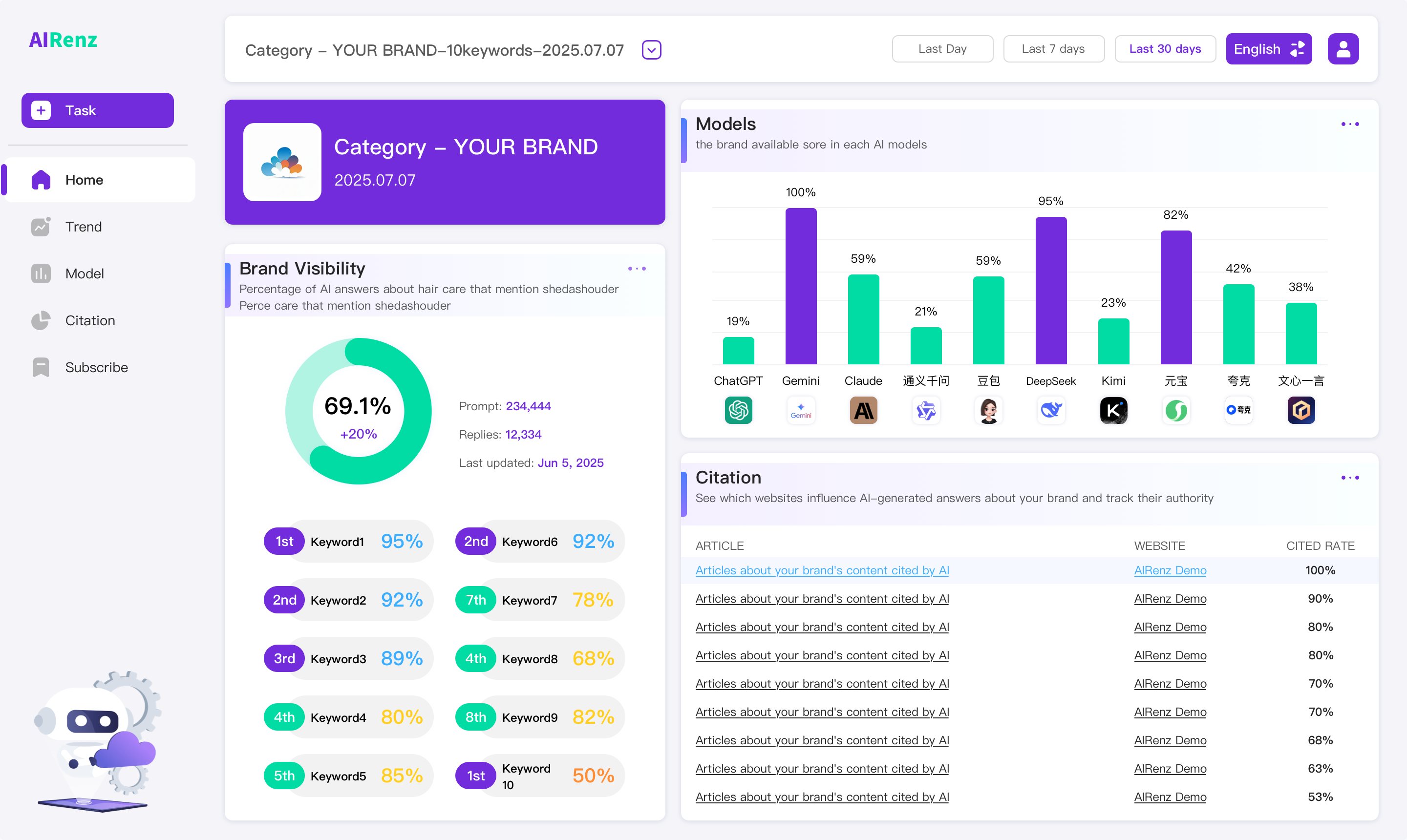This screenshot has height=840, width=1407.
Task: Click the 豆包 avatar logo
Action: 989,410
